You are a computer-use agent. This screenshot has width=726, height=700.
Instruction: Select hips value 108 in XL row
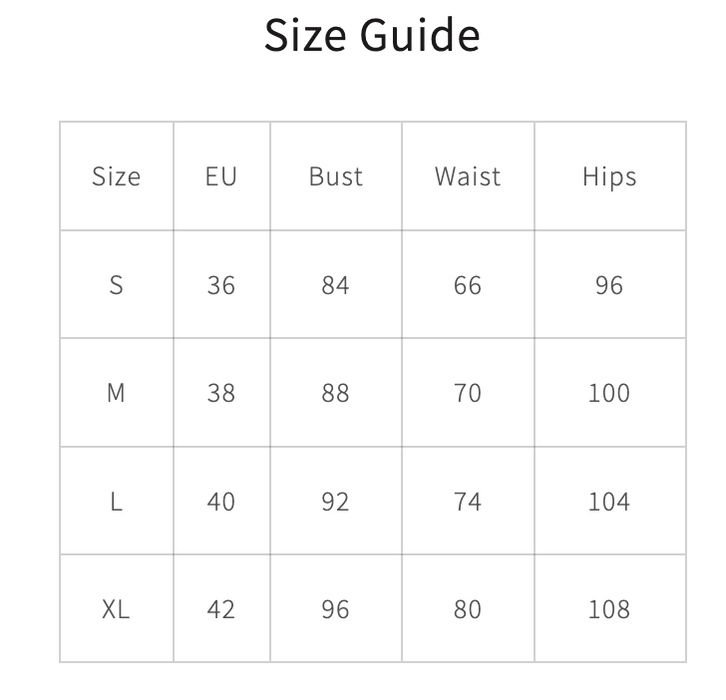[x=609, y=609]
